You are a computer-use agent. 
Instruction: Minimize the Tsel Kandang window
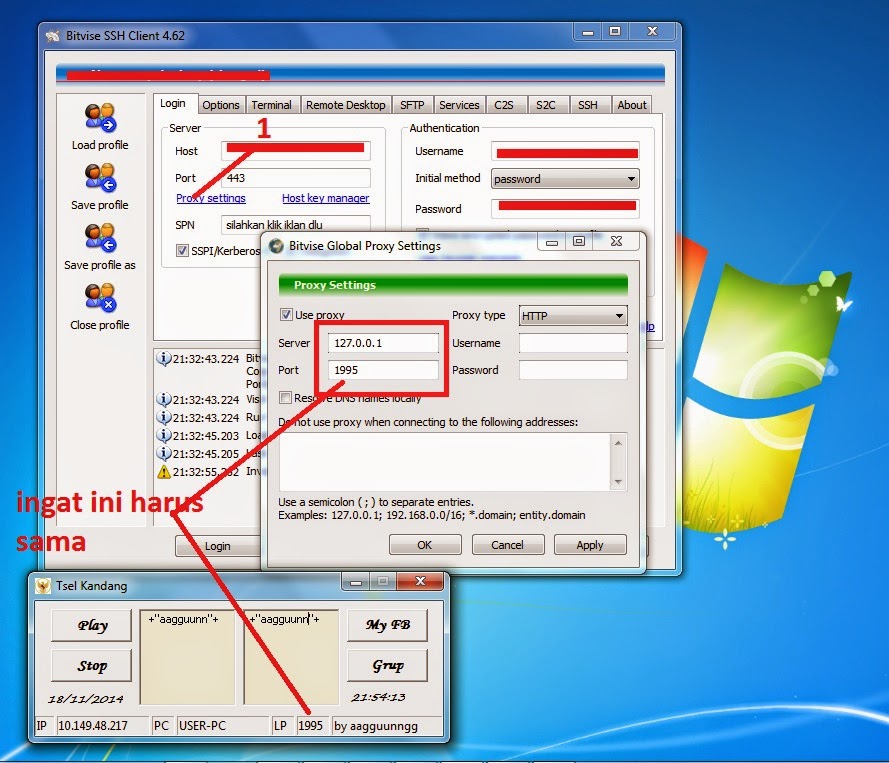(356, 582)
